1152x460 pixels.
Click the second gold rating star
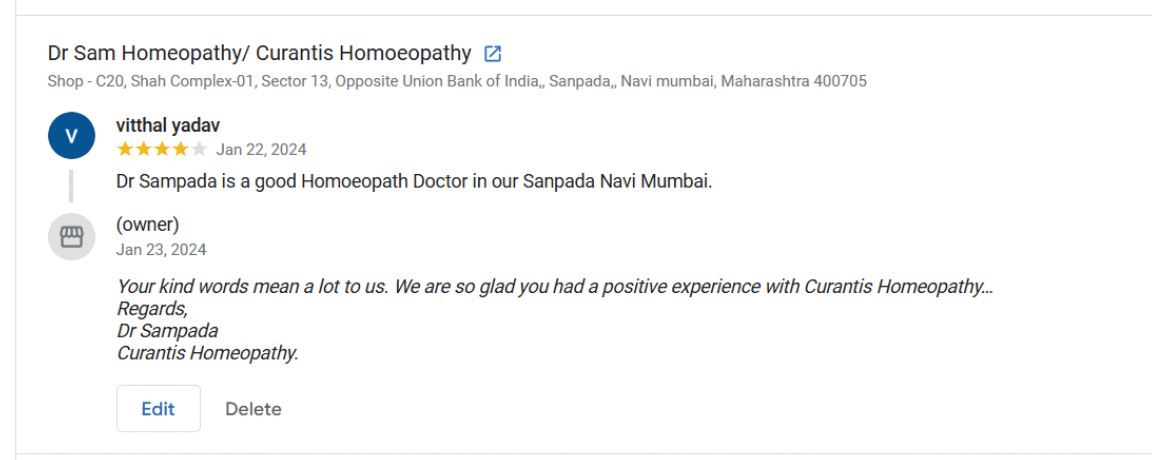click(143, 150)
